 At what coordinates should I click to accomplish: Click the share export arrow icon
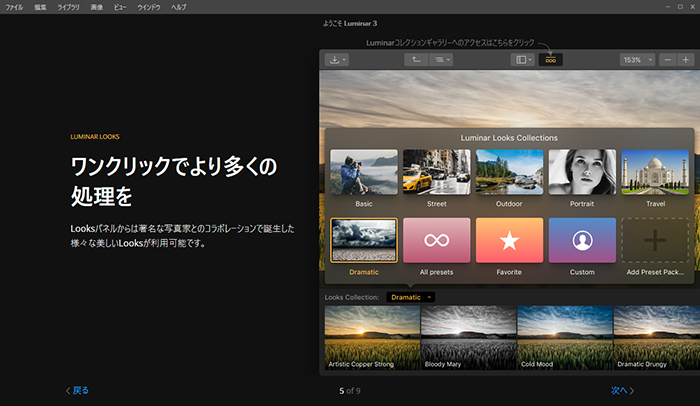416,60
